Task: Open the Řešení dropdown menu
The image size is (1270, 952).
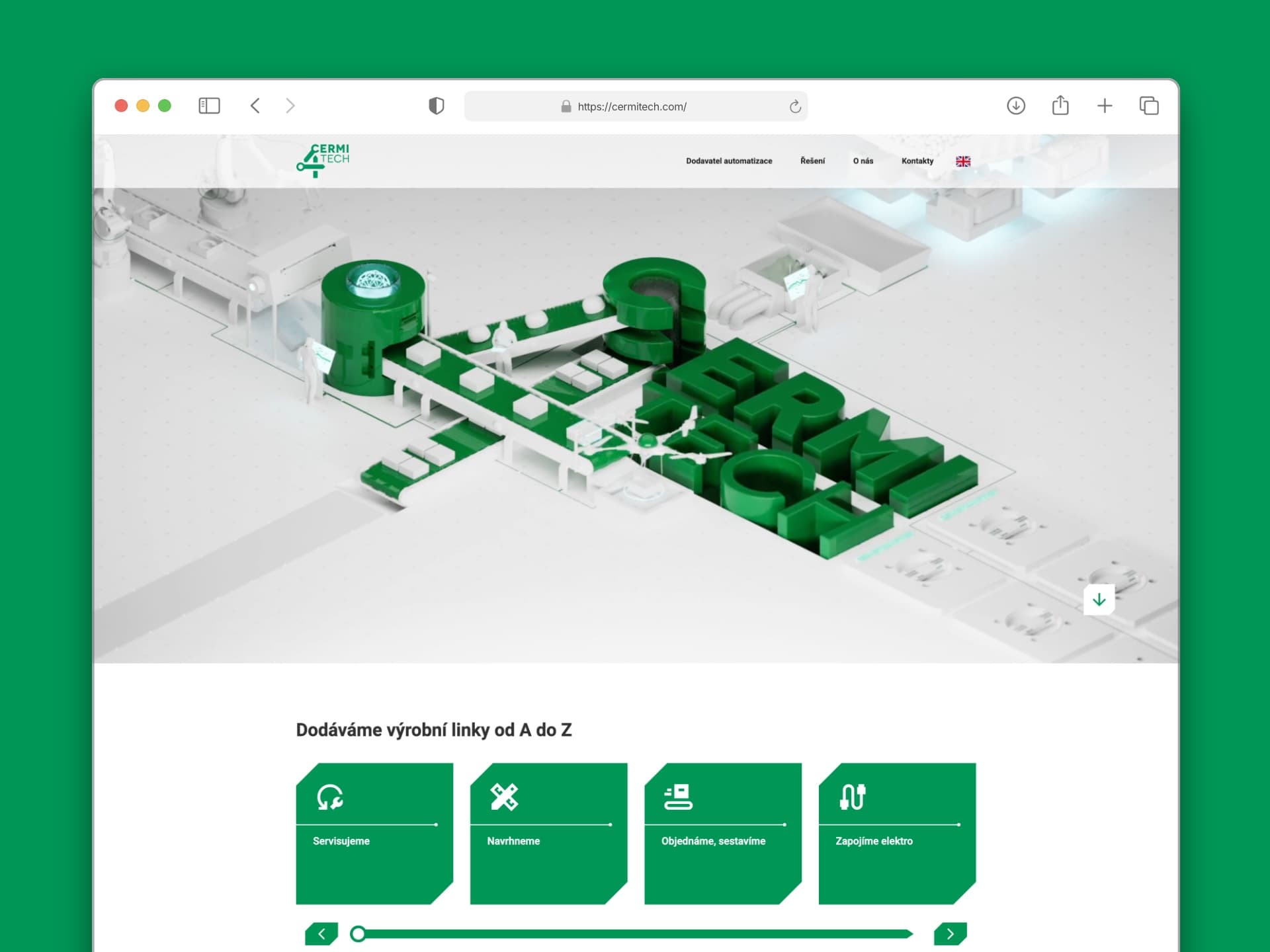Action: point(813,161)
